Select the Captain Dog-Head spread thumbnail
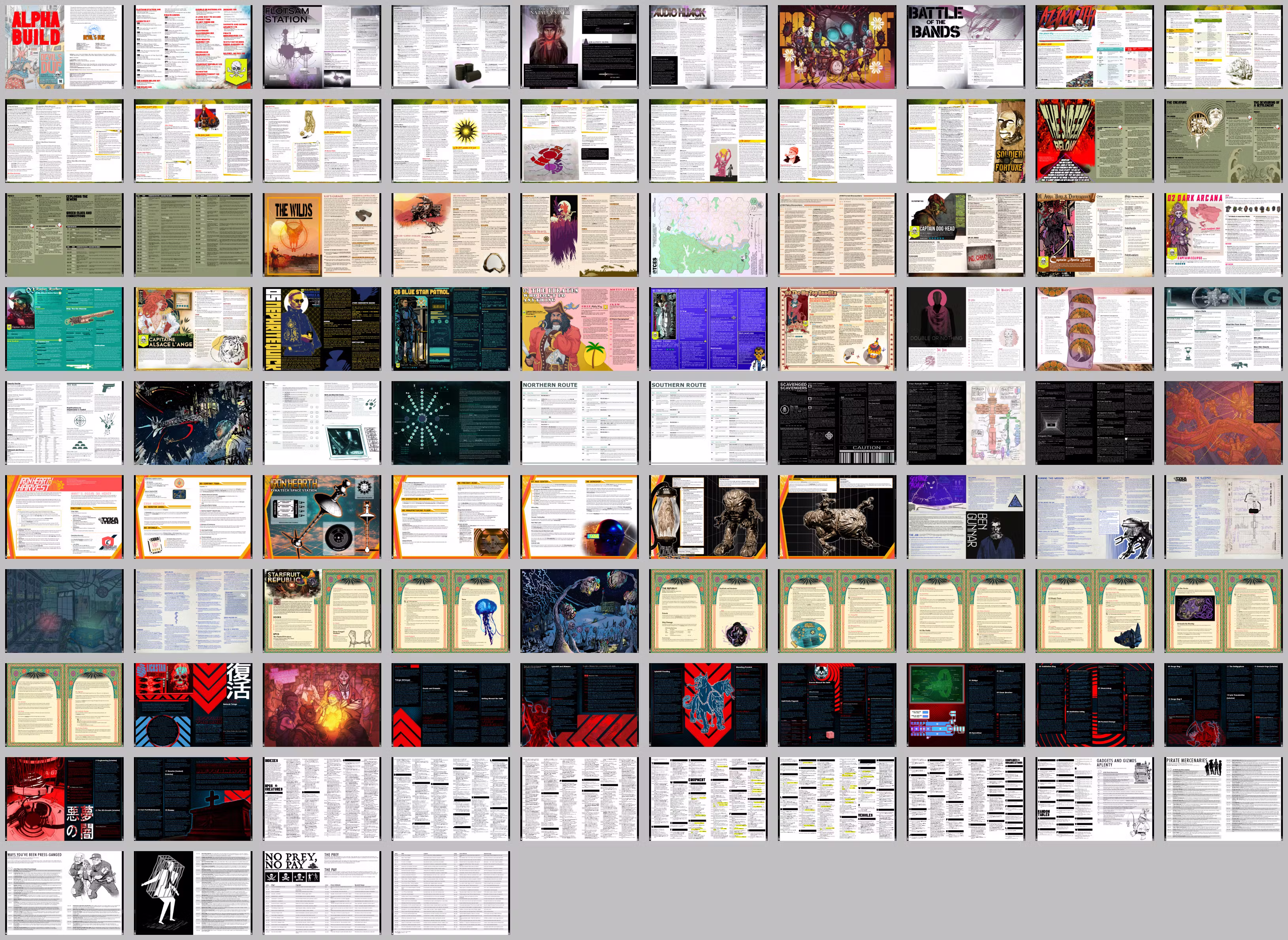Image resolution: width=1288 pixels, height=940 pixels. tap(965, 235)
